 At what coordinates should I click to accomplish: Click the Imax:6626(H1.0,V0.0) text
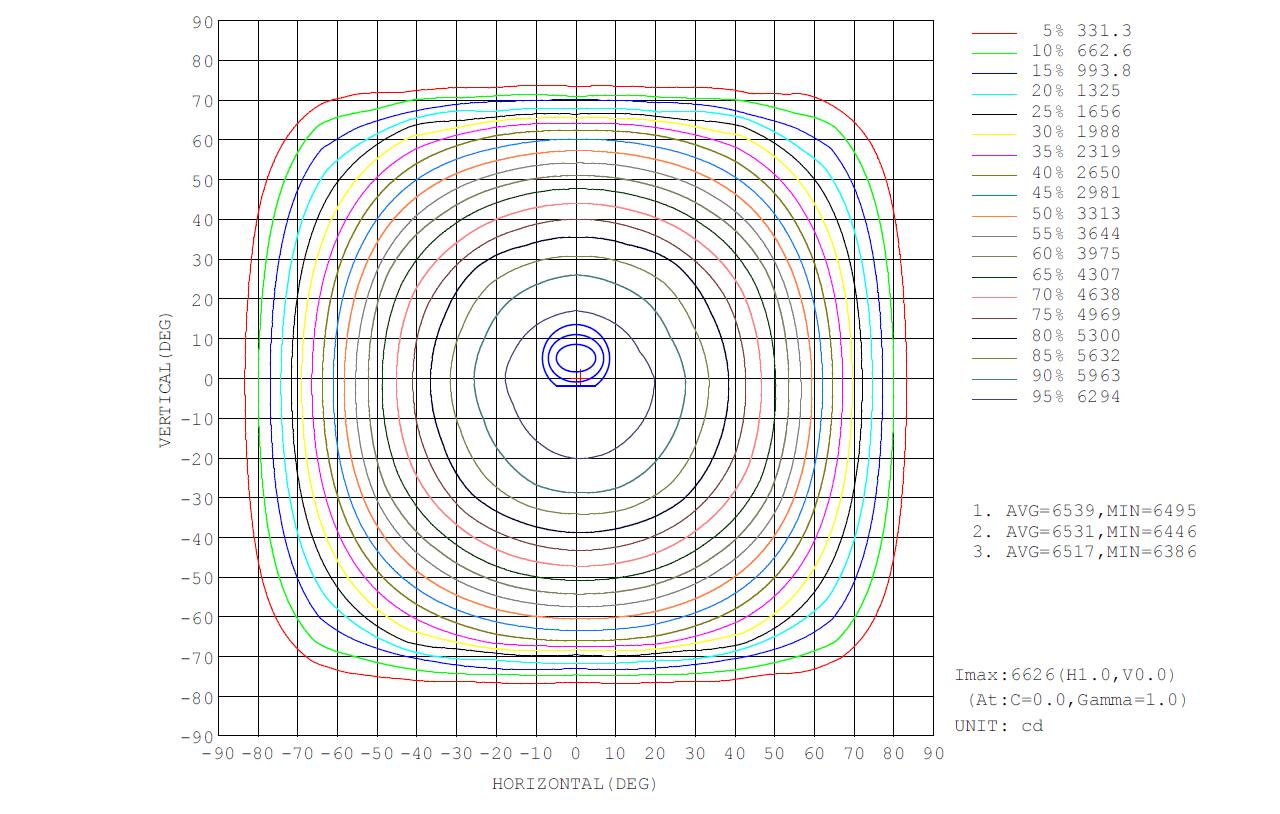pyautogui.click(x=1066, y=676)
